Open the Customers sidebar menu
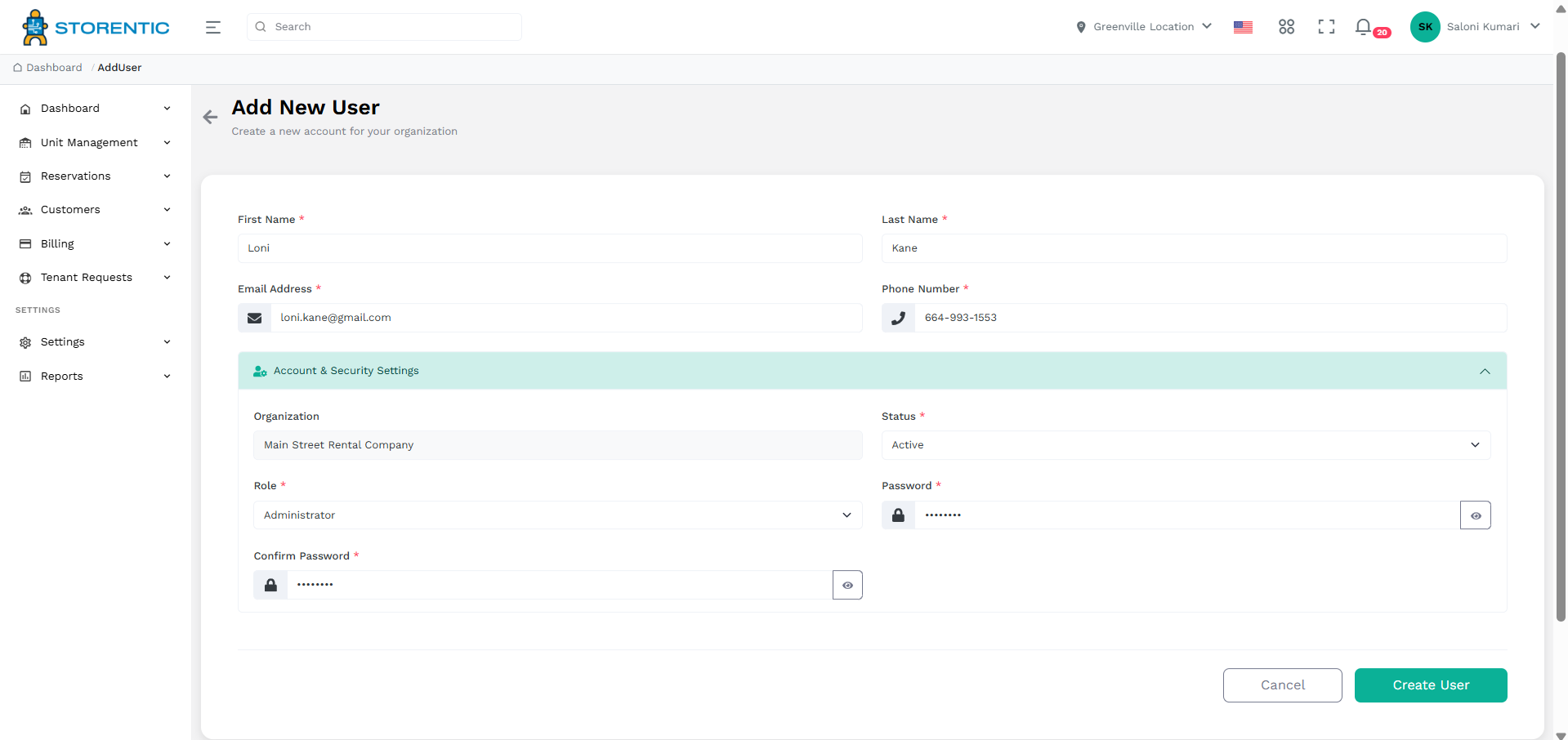 pos(69,209)
